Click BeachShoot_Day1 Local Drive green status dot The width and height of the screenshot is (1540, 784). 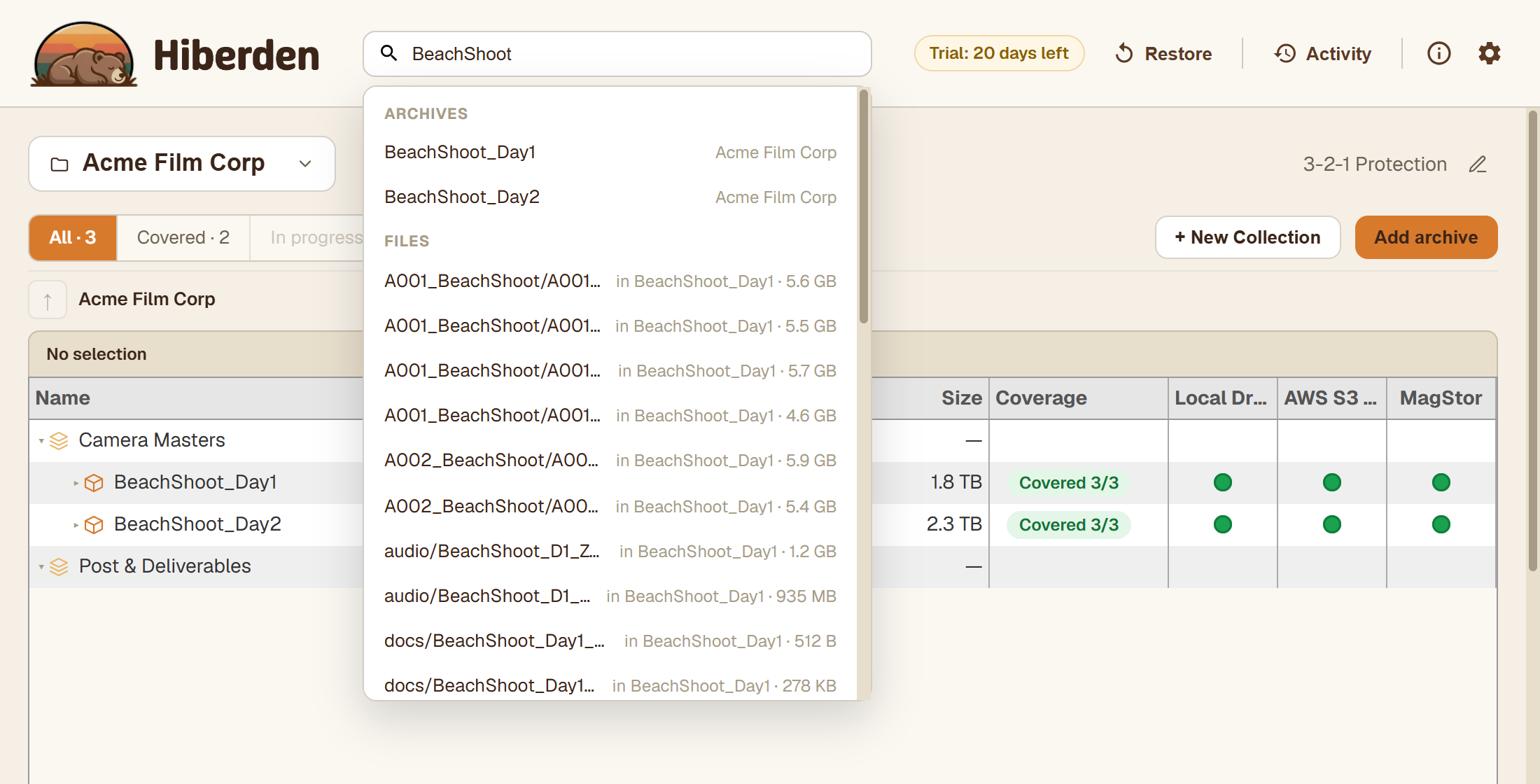[x=1223, y=482]
